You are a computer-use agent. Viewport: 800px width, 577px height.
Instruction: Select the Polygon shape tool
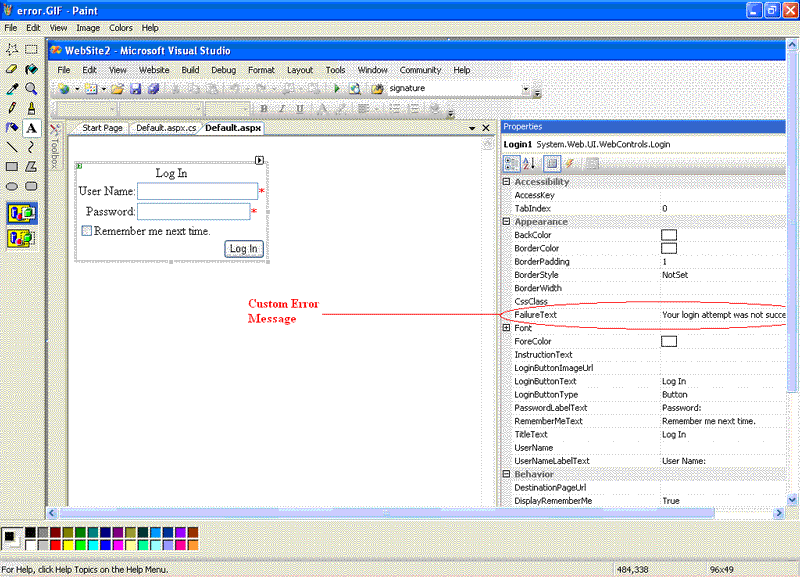[x=31, y=166]
